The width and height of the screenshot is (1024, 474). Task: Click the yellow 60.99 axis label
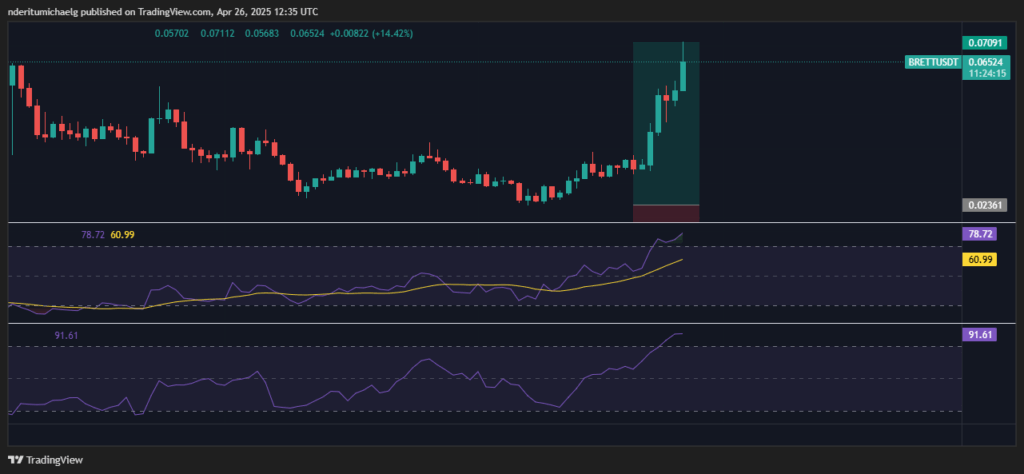[978, 259]
